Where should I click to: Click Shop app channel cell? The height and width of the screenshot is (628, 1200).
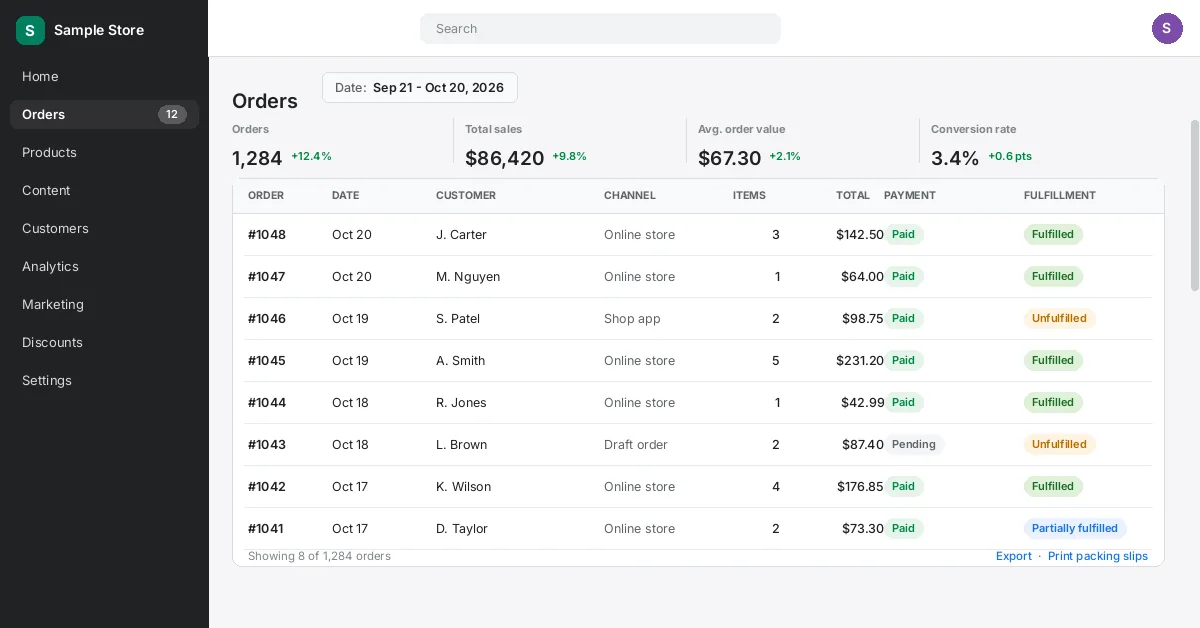pyautogui.click(x=632, y=318)
